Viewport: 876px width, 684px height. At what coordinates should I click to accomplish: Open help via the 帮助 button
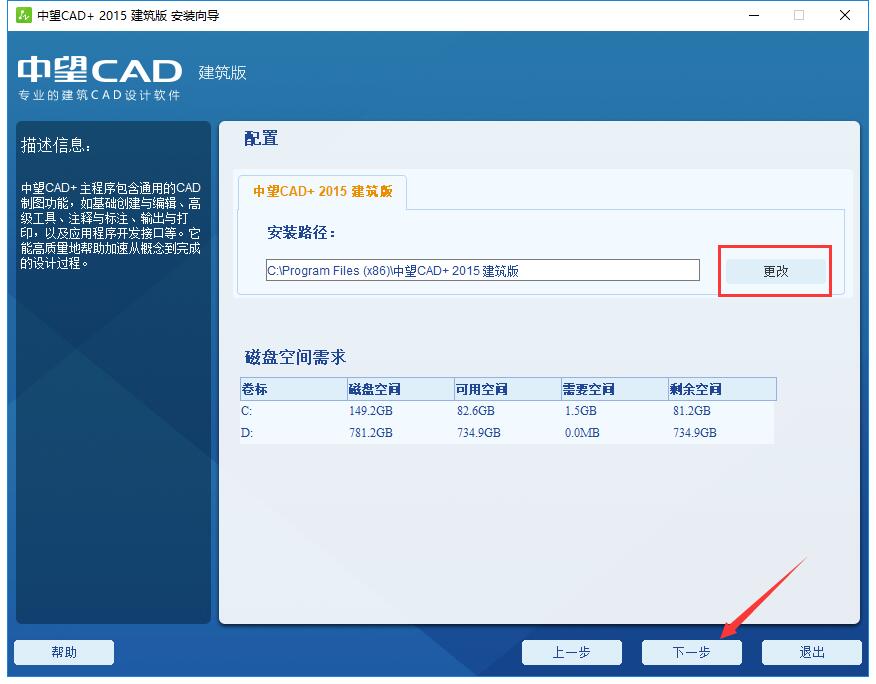point(63,652)
